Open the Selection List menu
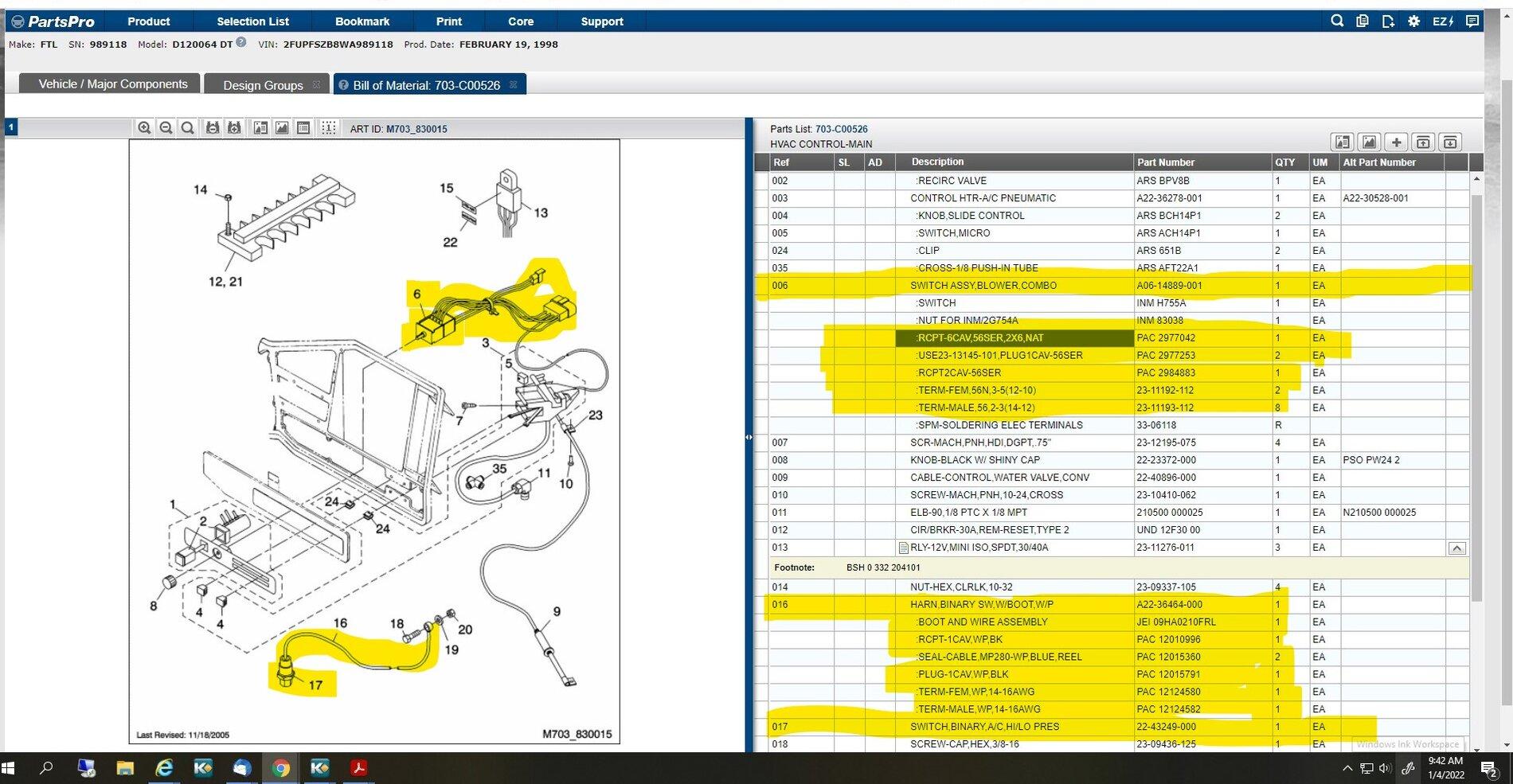The height and width of the screenshot is (784, 1513). [x=252, y=21]
